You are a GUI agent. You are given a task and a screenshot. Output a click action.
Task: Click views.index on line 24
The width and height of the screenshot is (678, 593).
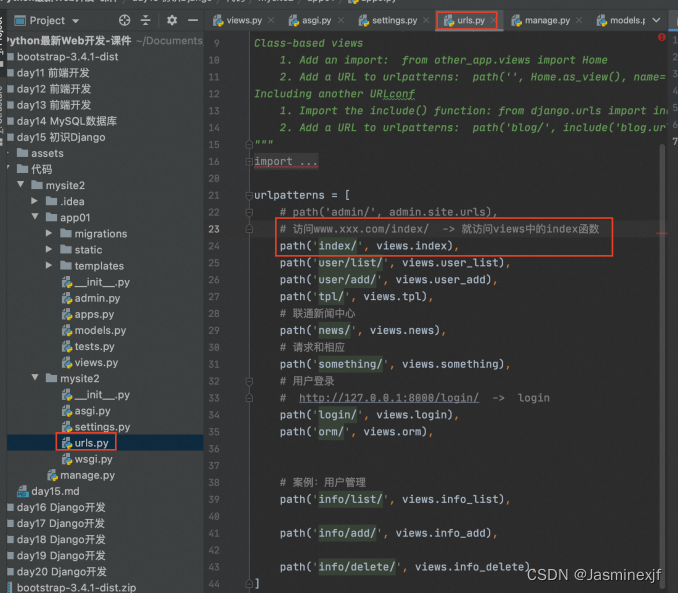[411, 246]
